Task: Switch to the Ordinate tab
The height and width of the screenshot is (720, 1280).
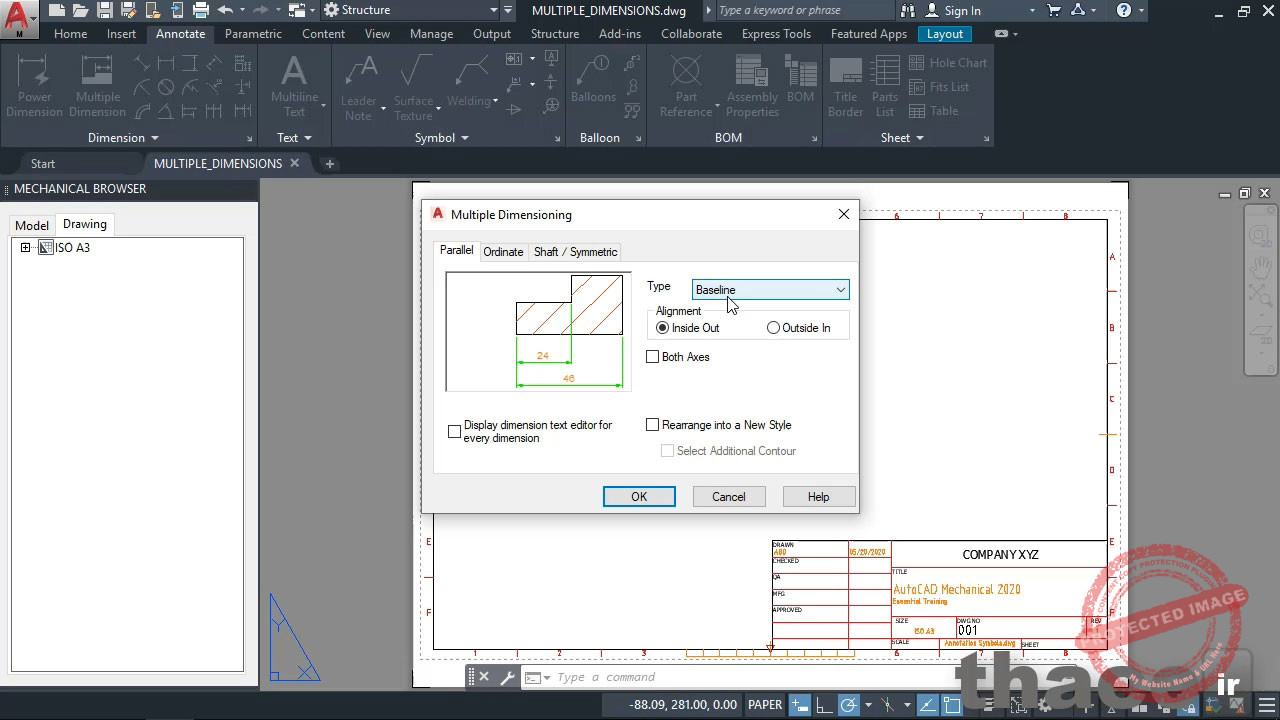Action: pyautogui.click(x=503, y=252)
